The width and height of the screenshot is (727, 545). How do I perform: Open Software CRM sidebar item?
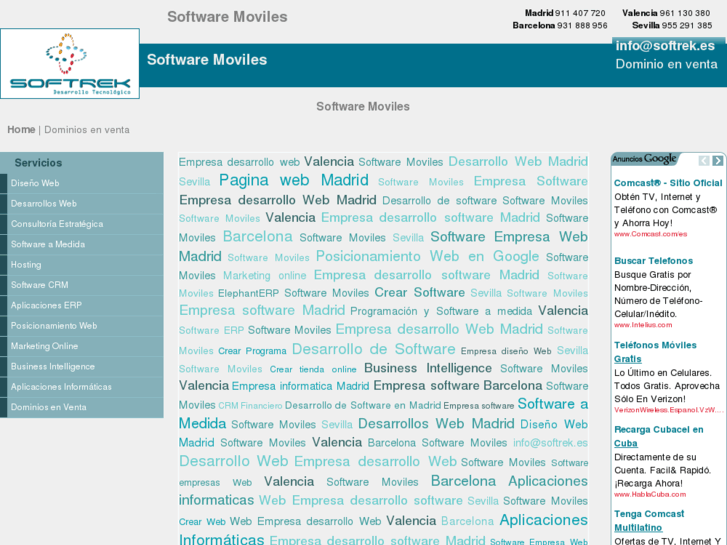[x=85, y=285]
